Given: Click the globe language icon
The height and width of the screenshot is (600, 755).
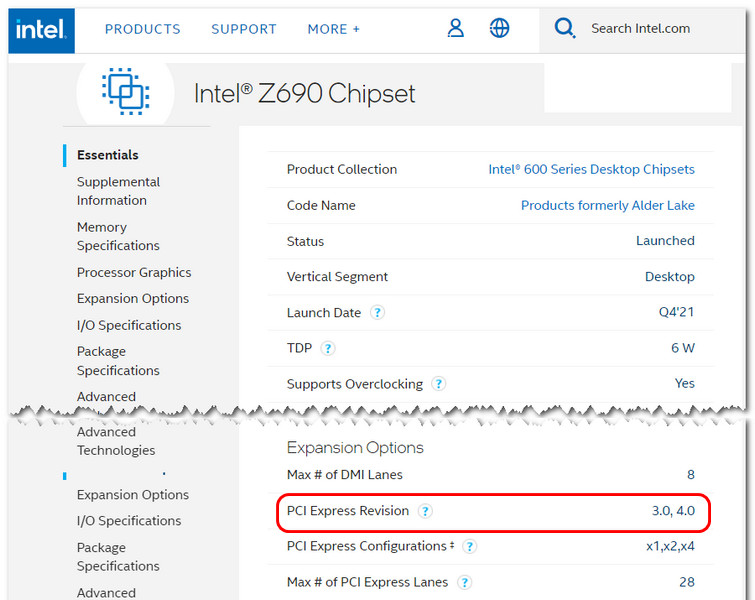Looking at the screenshot, I should 499,28.
